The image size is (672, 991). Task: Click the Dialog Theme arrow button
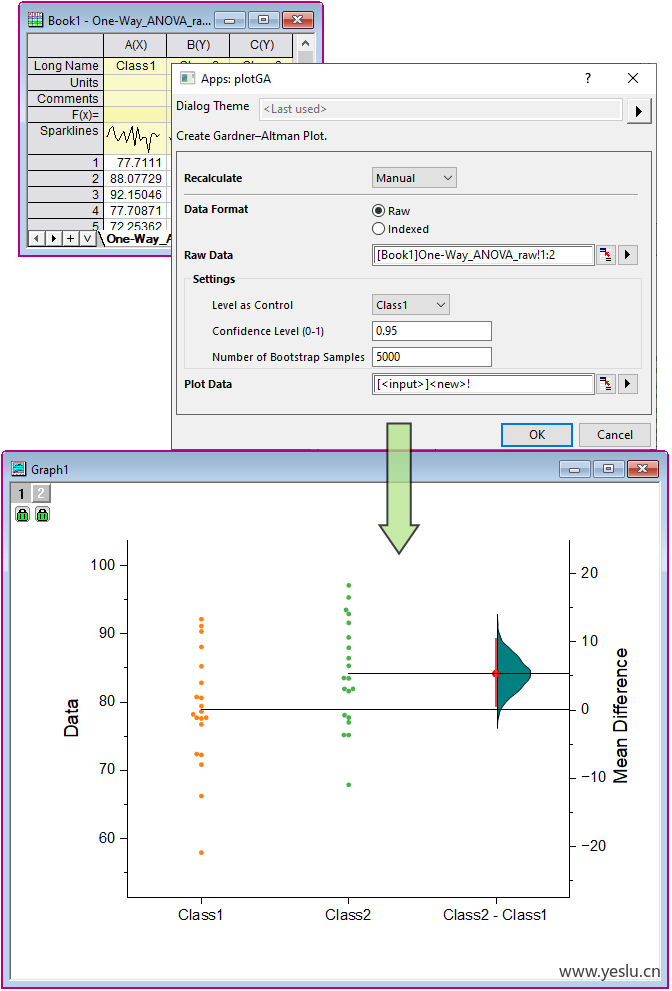pyautogui.click(x=639, y=111)
